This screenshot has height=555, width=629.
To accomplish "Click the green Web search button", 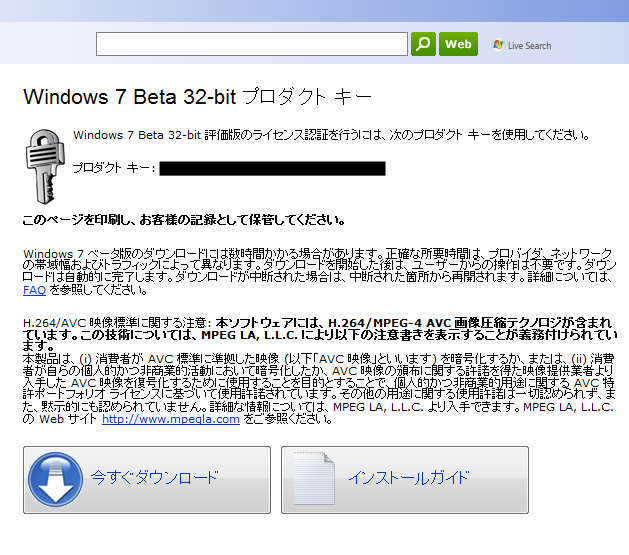I will point(458,44).
